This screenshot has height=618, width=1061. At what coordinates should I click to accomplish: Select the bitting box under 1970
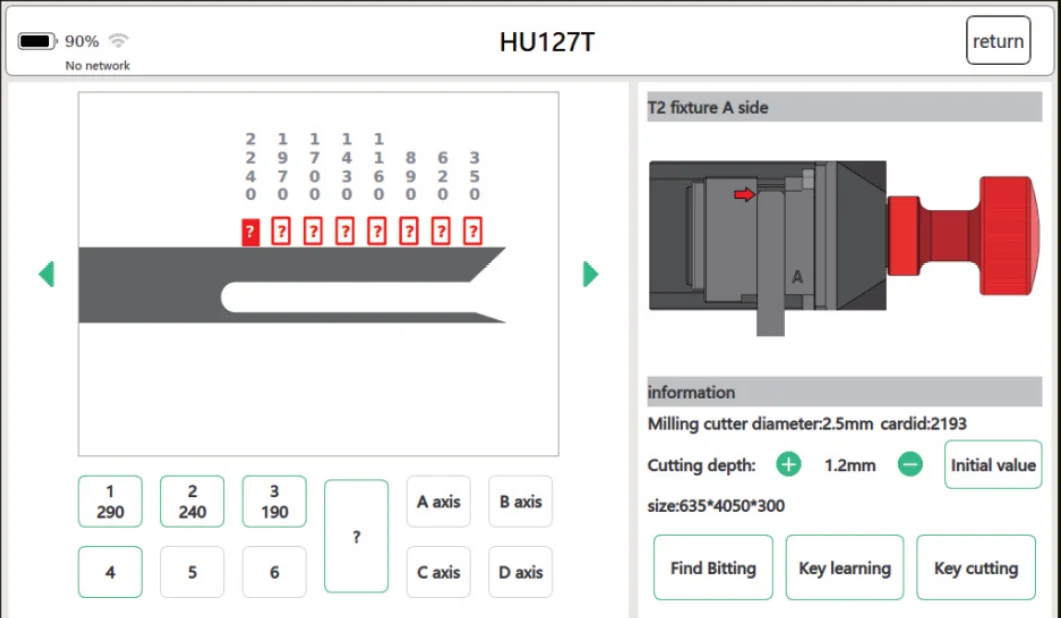pos(281,231)
